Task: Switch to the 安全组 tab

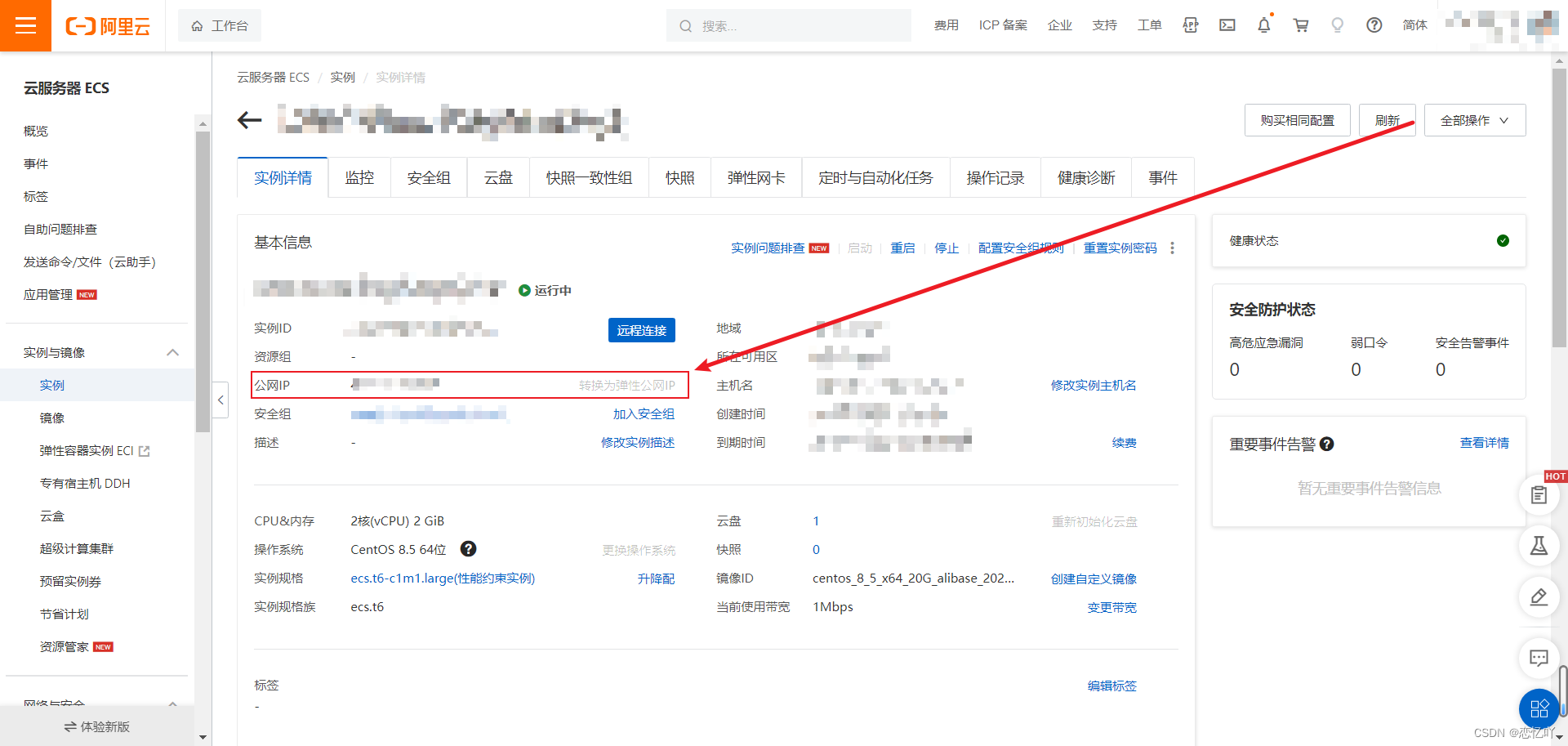Action: coord(429,177)
